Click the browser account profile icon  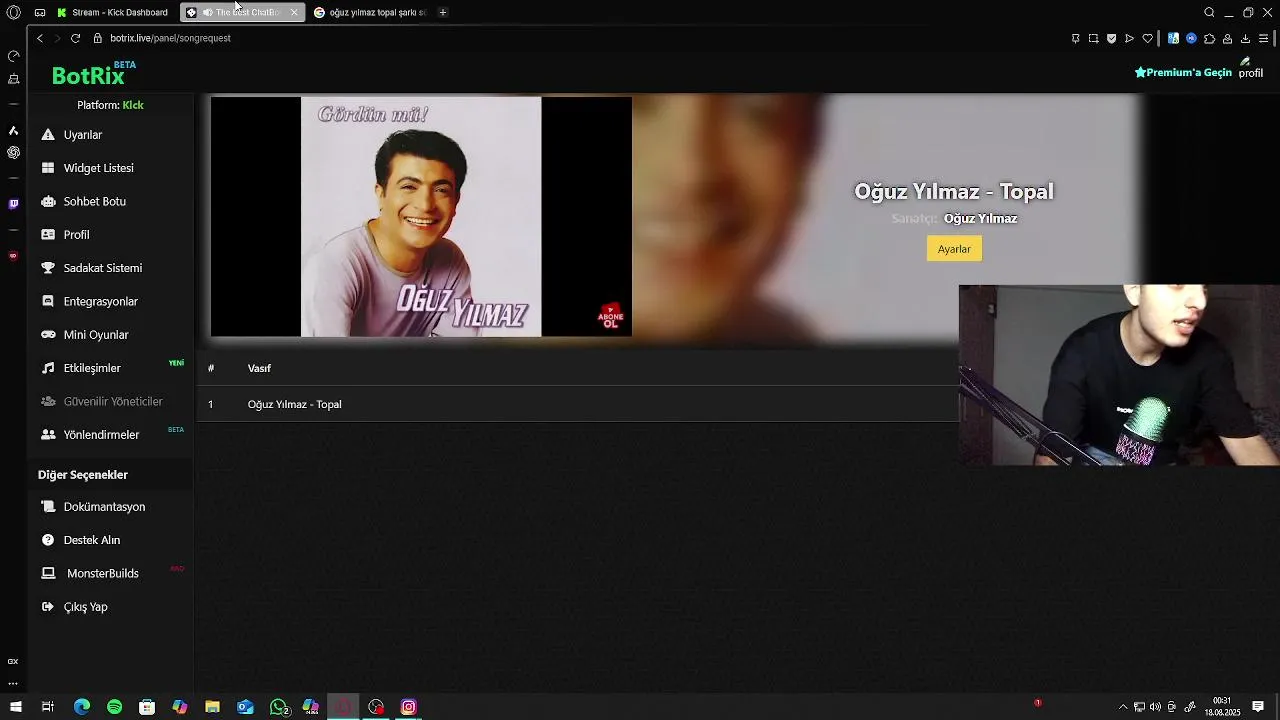pos(1227,38)
